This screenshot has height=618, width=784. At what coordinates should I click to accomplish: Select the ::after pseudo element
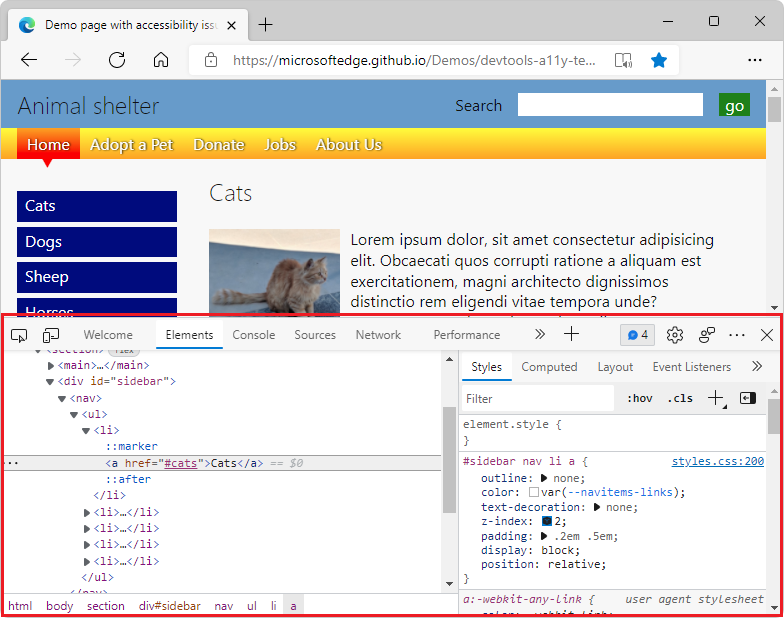click(128, 479)
